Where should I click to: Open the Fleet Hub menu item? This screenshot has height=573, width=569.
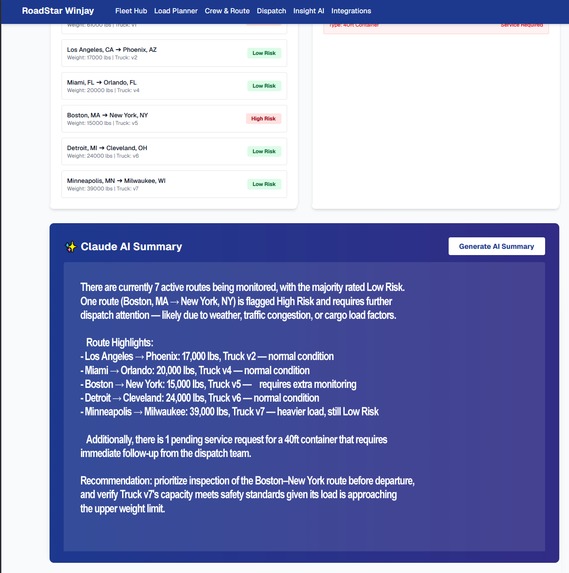131,11
